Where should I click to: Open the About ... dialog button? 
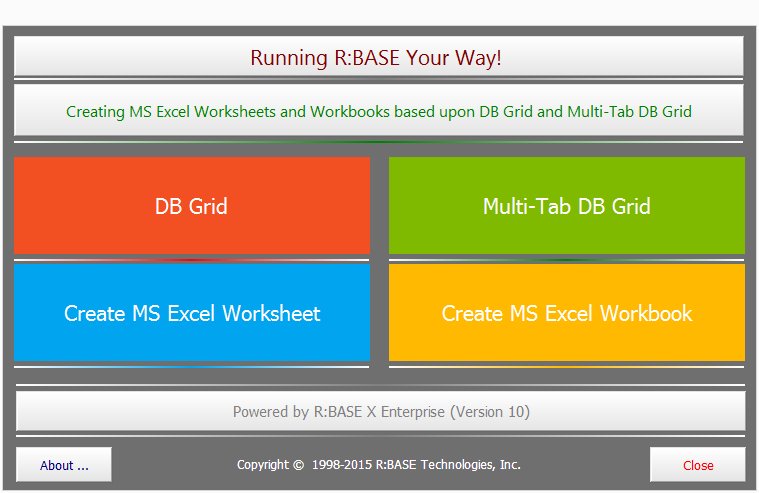[x=64, y=465]
